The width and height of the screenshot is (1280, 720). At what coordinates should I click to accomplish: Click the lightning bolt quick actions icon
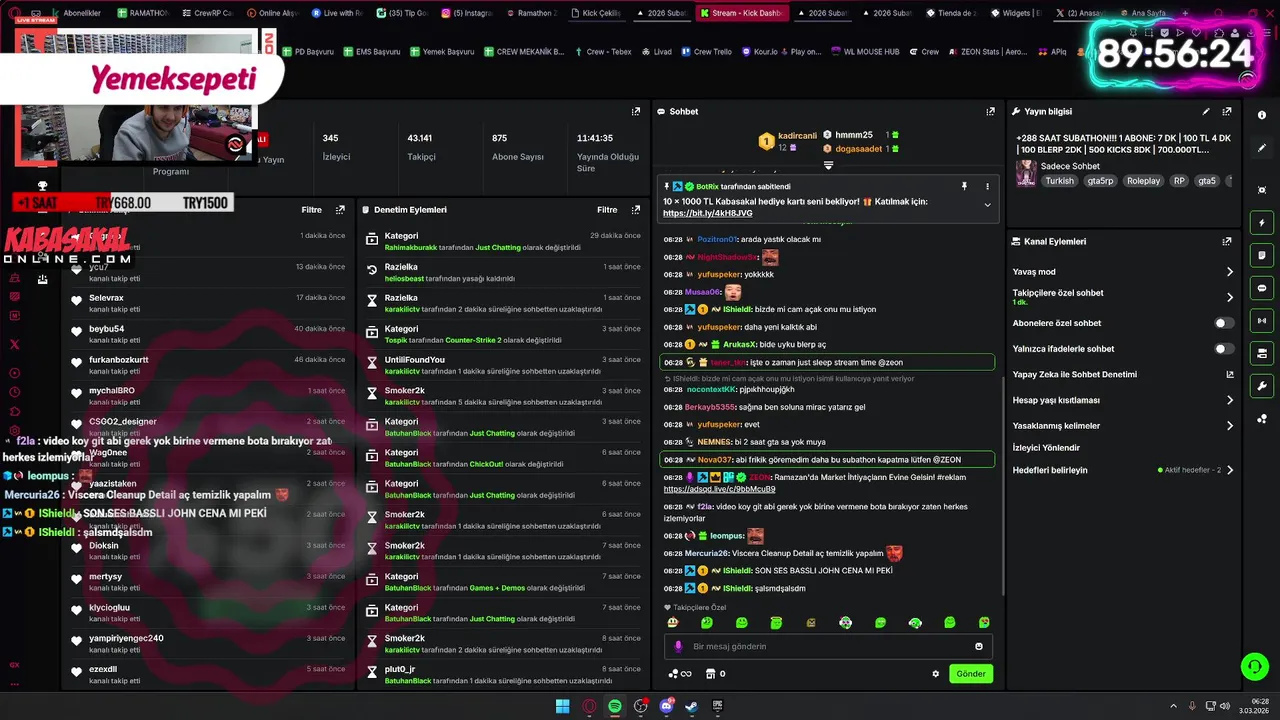(1262, 223)
